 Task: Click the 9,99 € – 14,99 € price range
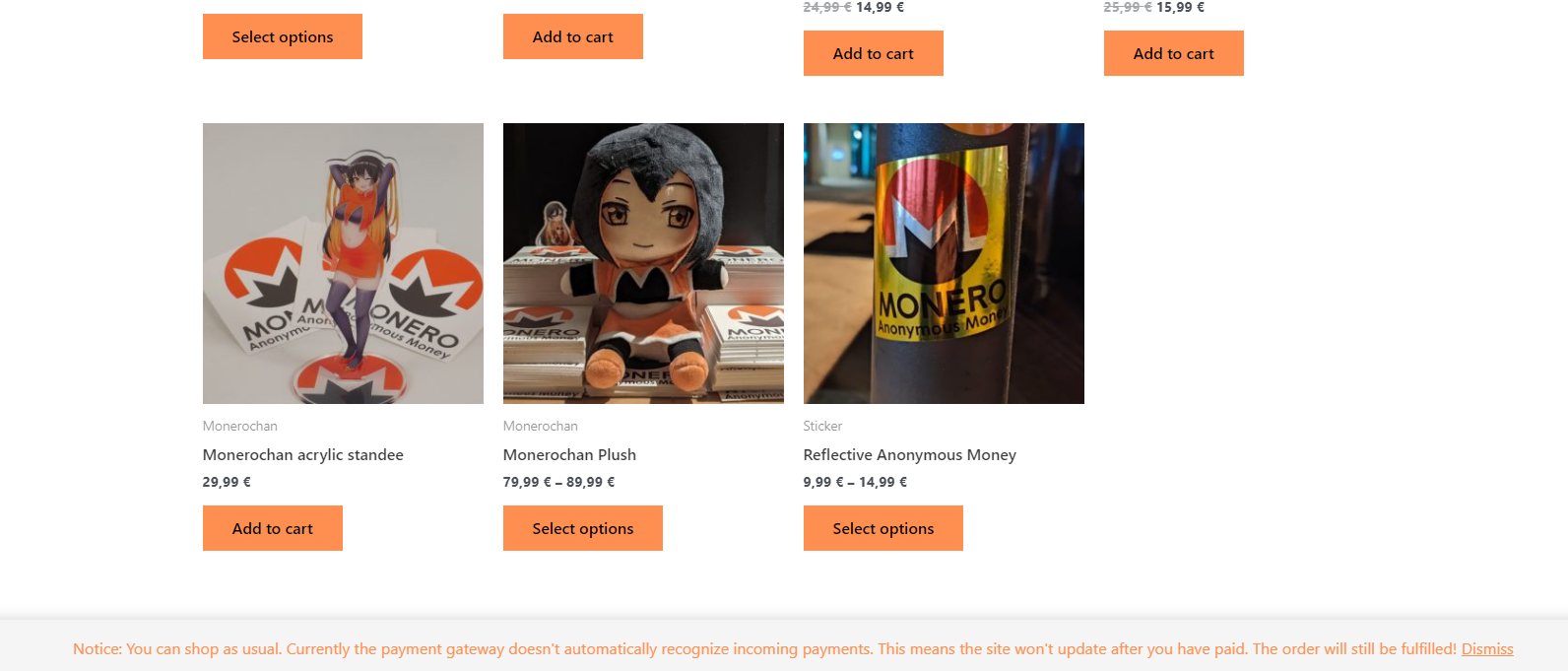(x=855, y=482)
